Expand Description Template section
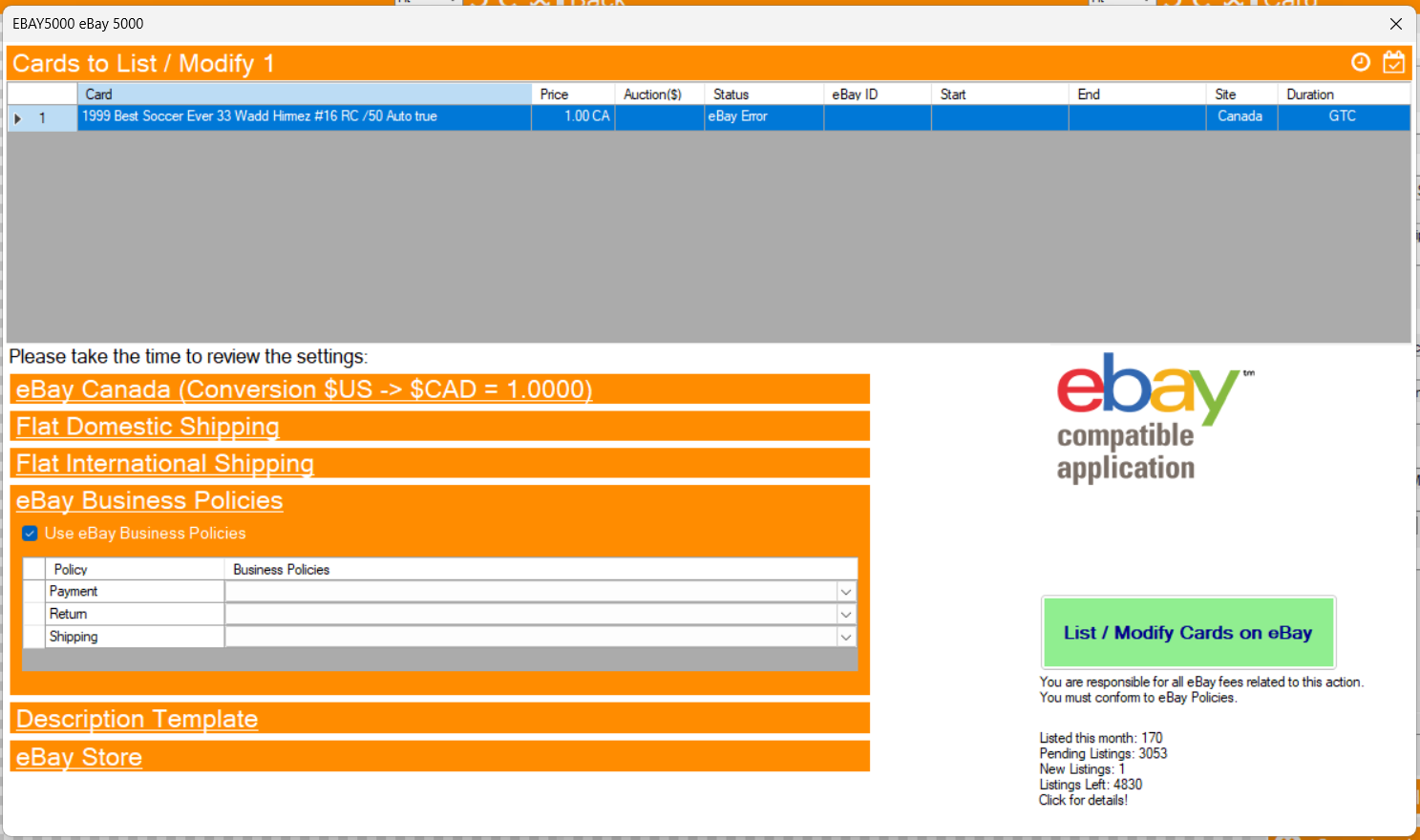 (138, 719)
